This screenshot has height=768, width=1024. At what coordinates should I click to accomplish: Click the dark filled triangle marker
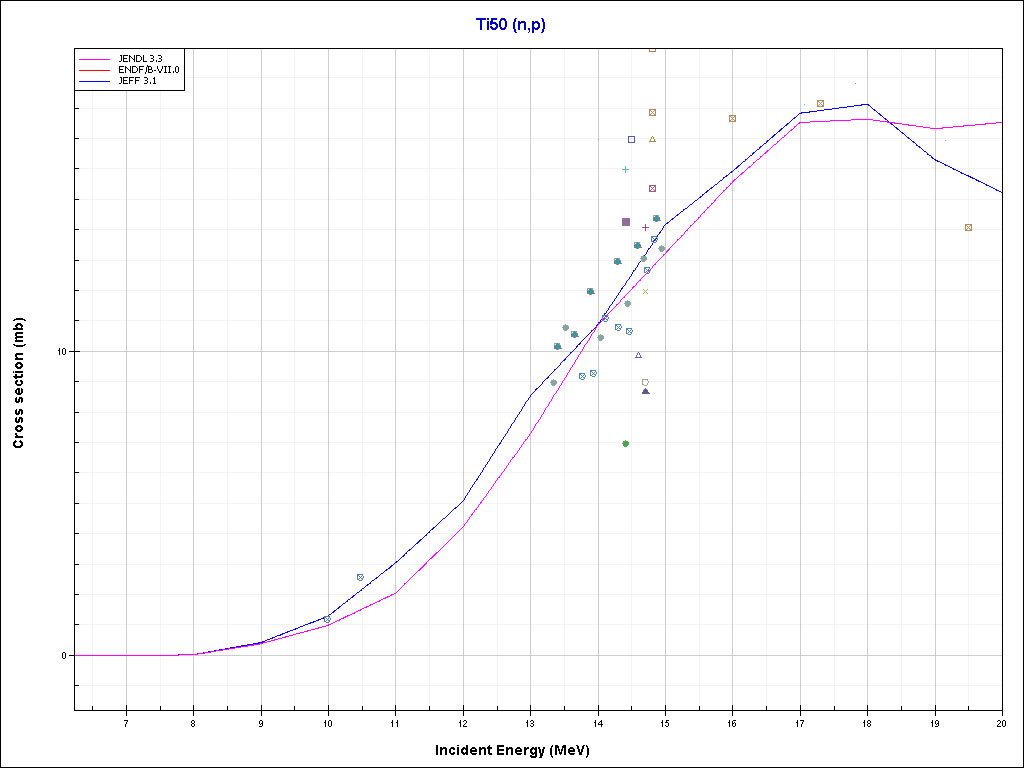tap(645, 391)
